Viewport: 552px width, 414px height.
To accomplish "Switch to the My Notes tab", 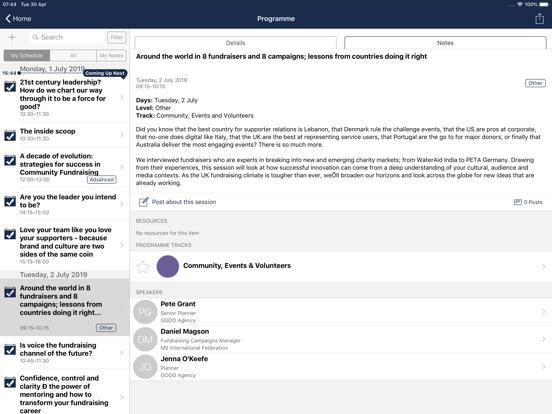I will 111,56.
